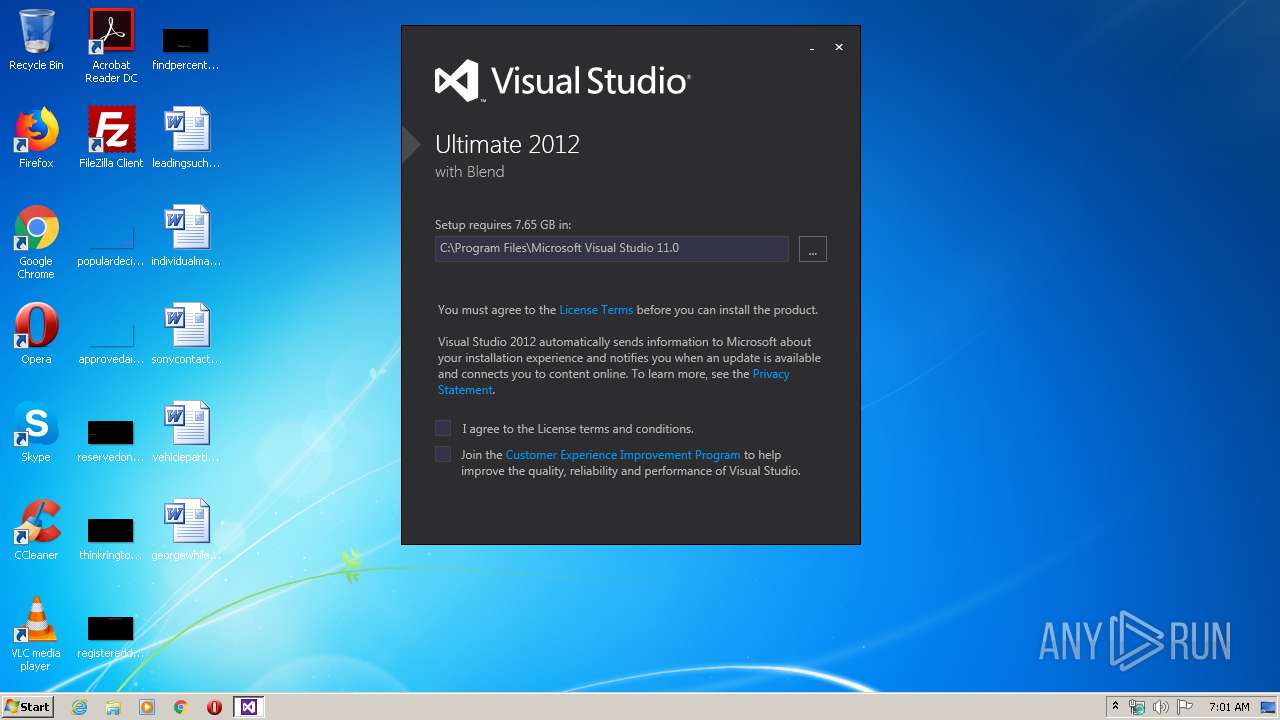
Task: Click the install path input field
Action: [612, 248]
